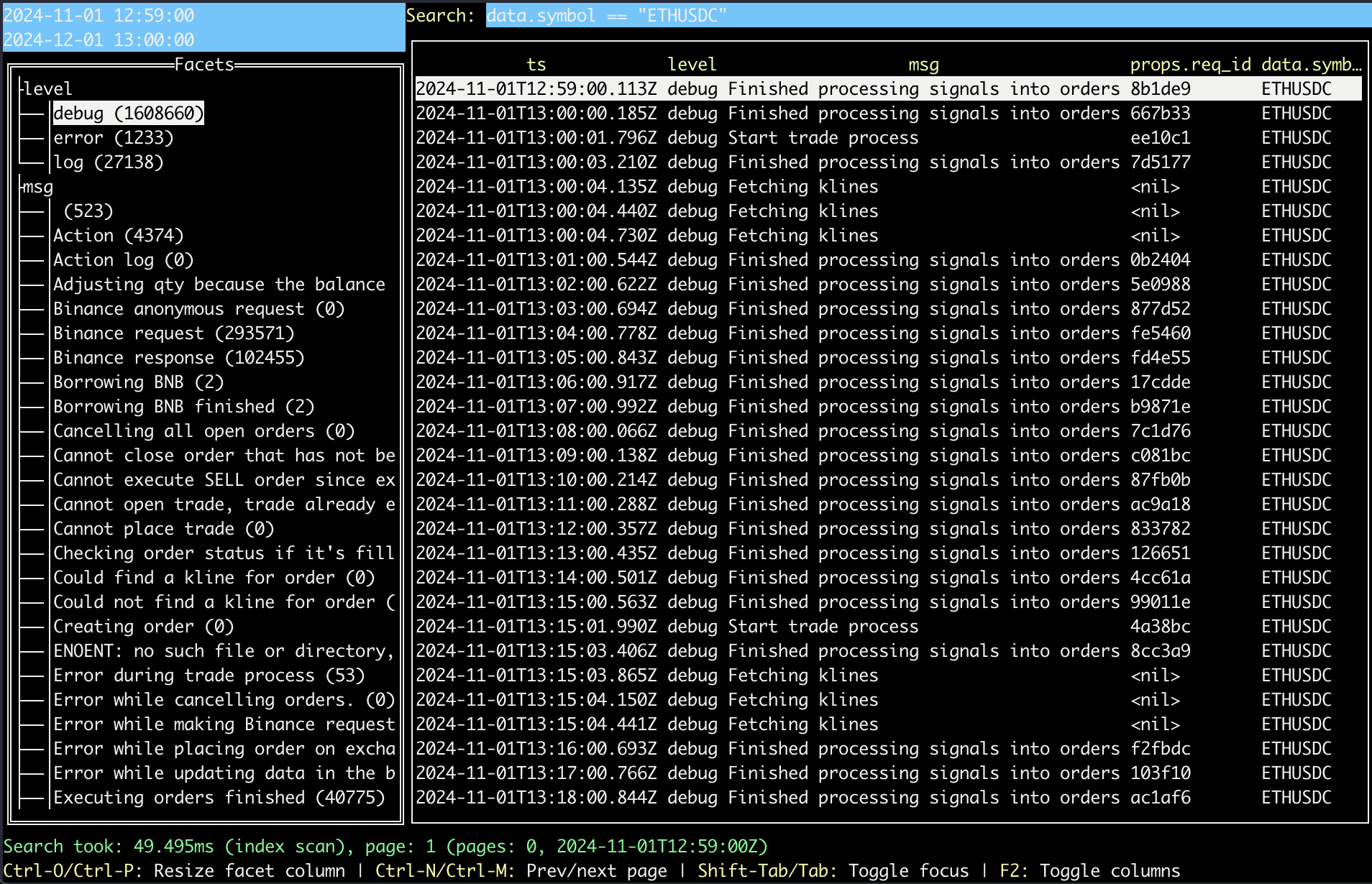Click the start date 2024-11-01 12:59:00 field
Image resolution: width=1372 pixels, height=884 pixels.
pos(99,15)
